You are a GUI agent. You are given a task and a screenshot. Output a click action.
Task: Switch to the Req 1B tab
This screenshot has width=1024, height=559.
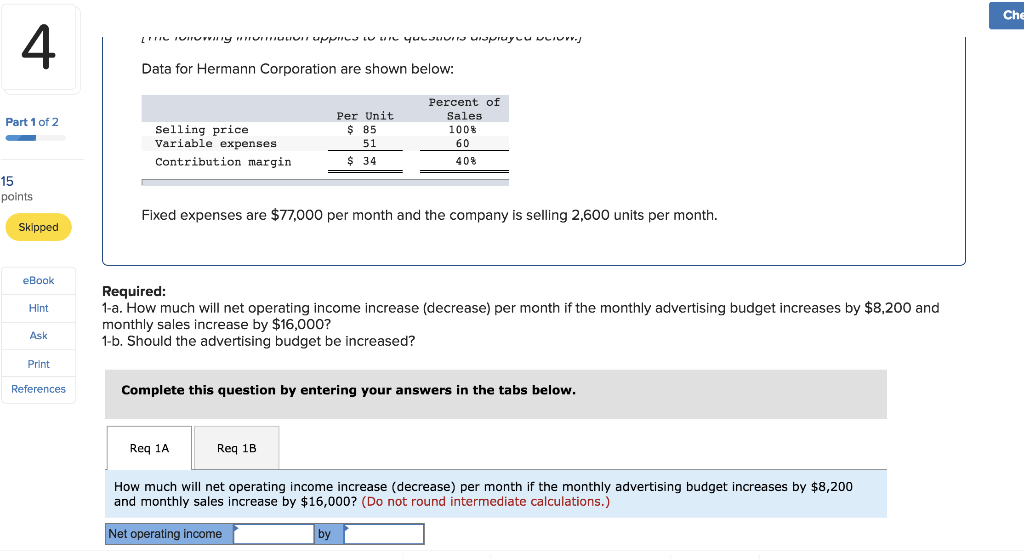point(236,448)
